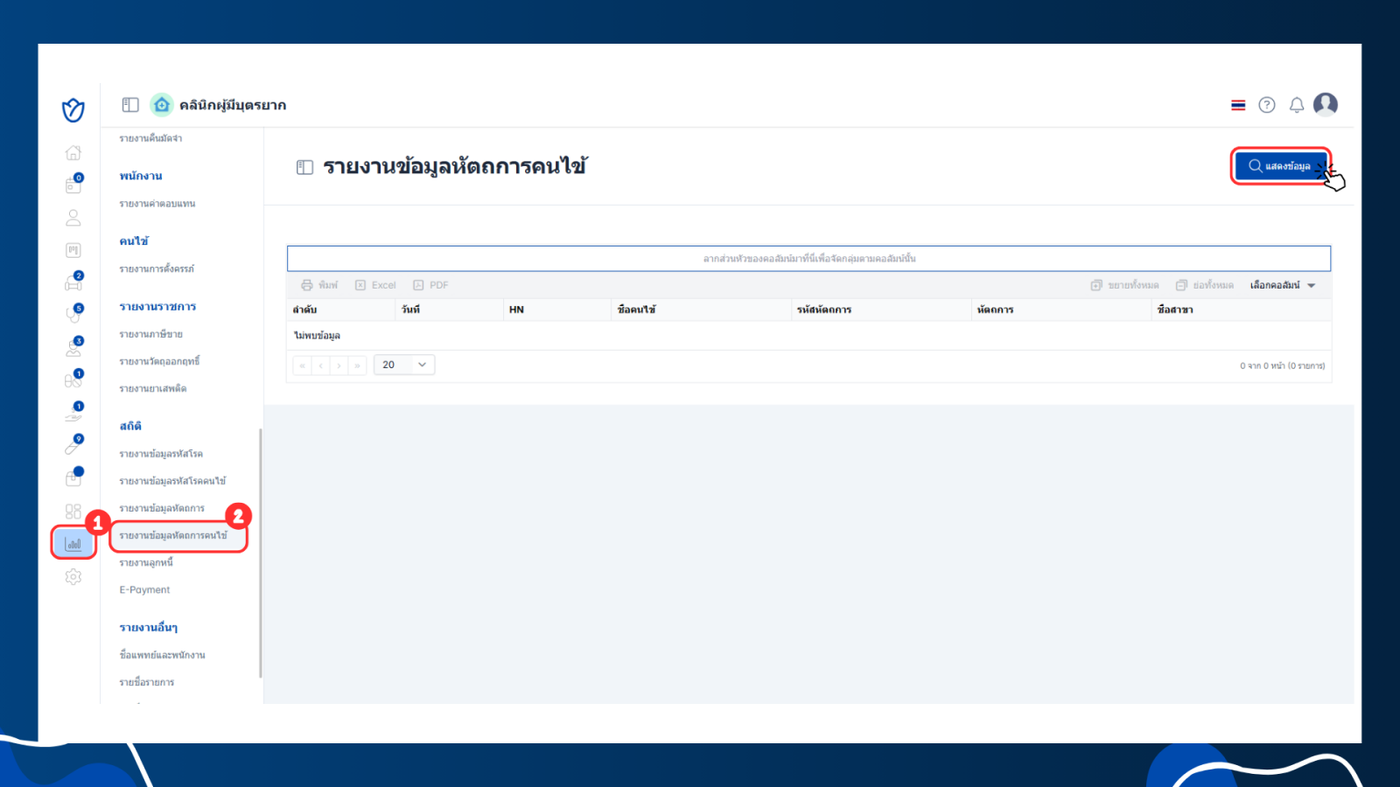The image size is (1400, 787).
Task: Open the page-size dropdown showing 20
Action: pyautogui.click(x=404, y=365)
